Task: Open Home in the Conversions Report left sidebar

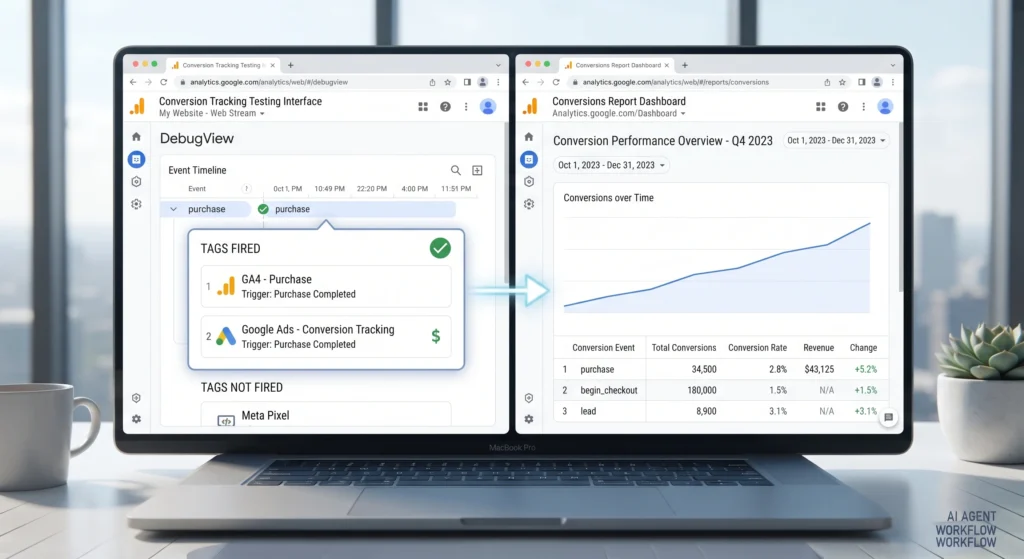Action: coord(528,136)
